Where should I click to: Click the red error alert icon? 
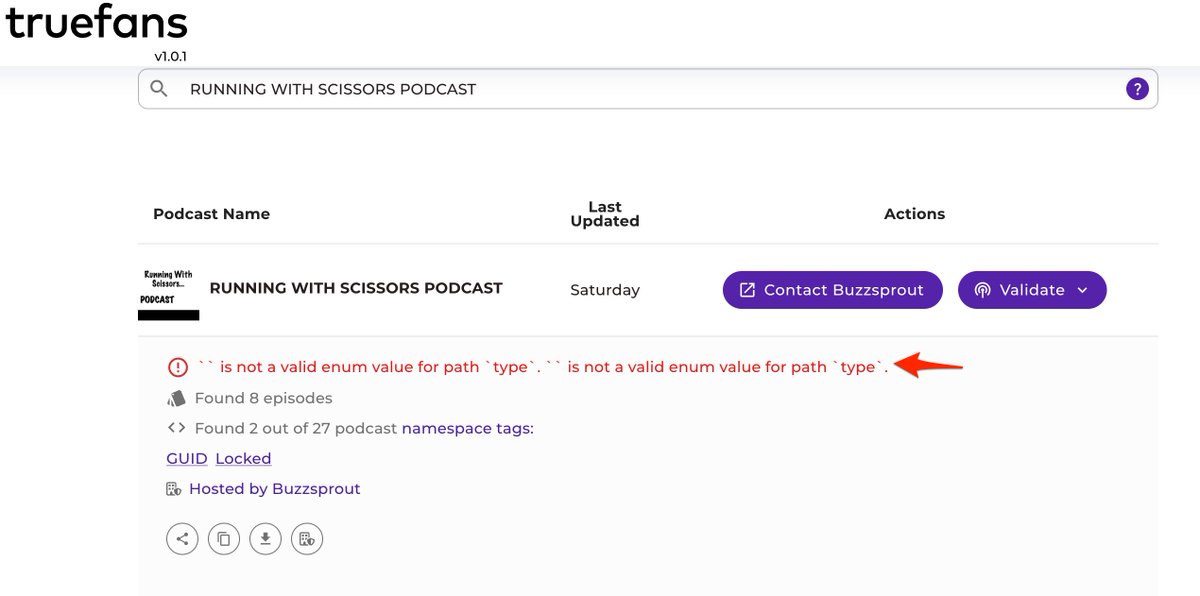(177, 367)
